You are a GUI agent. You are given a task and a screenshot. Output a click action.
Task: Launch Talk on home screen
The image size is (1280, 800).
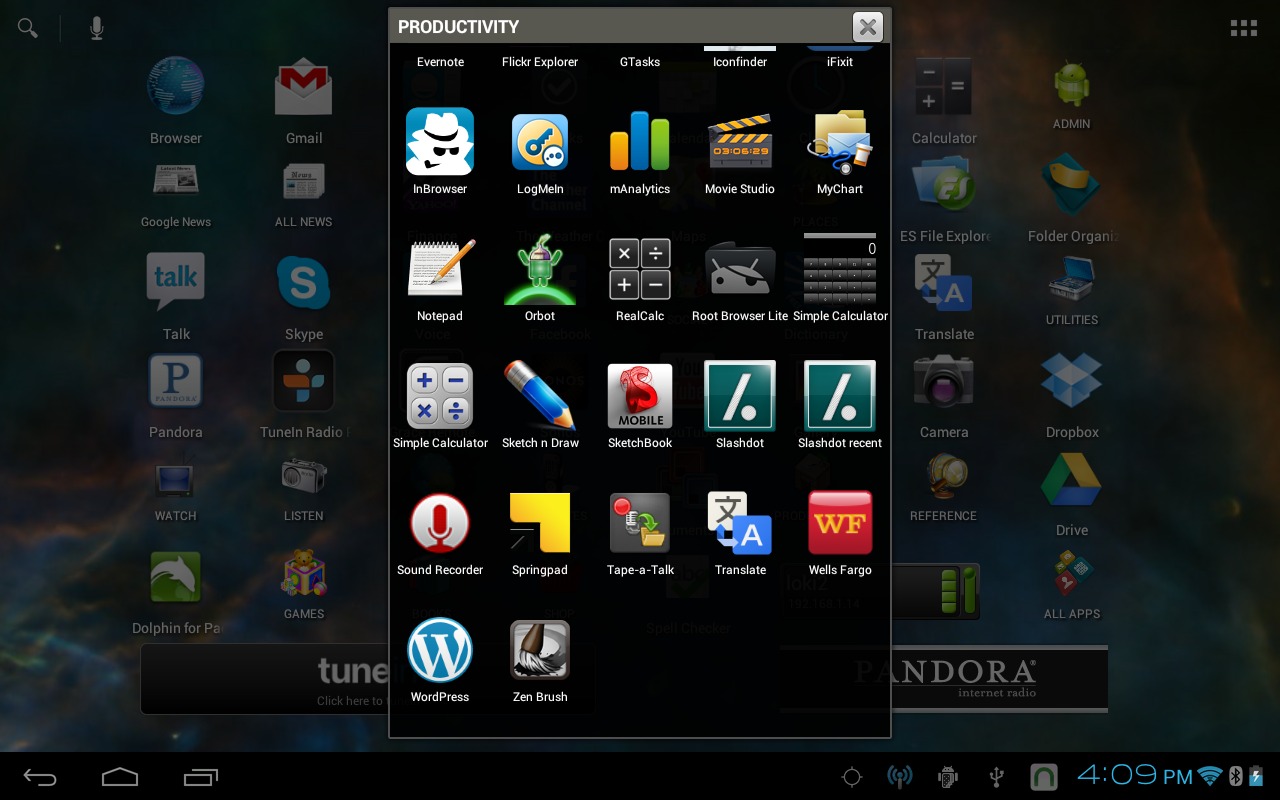(176, 297)
